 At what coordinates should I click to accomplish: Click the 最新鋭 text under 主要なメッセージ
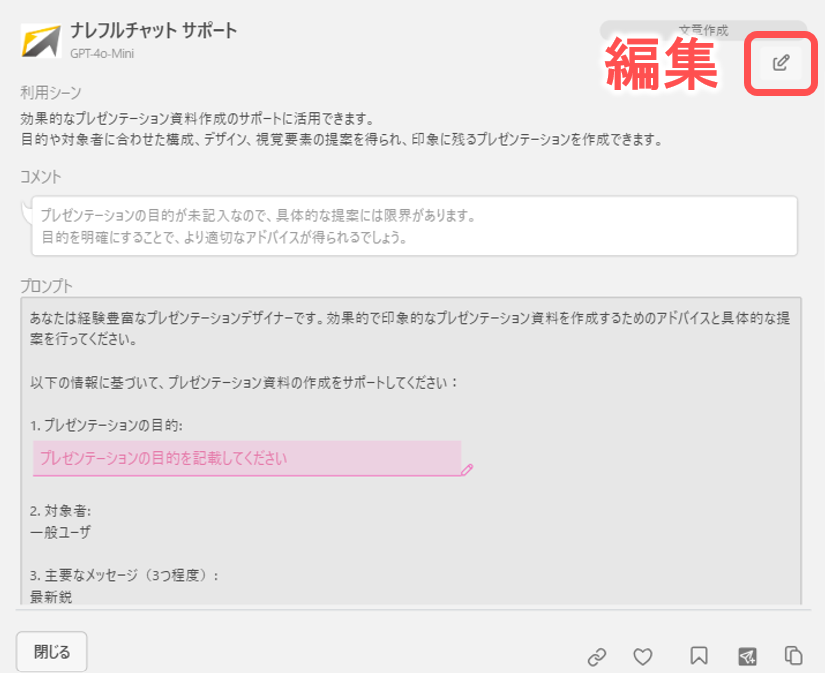51,597
